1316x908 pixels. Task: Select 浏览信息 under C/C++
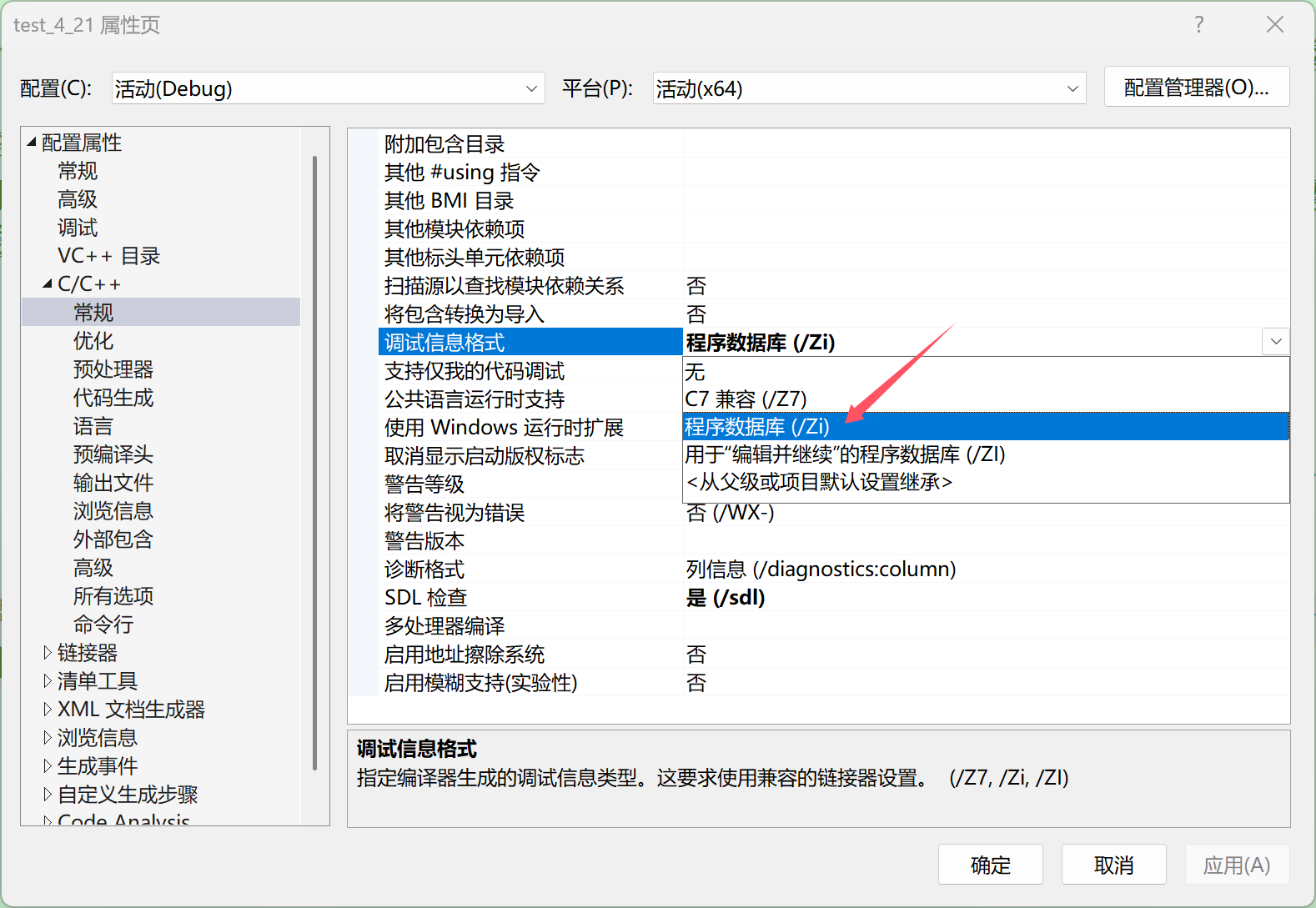pos(113,511)
